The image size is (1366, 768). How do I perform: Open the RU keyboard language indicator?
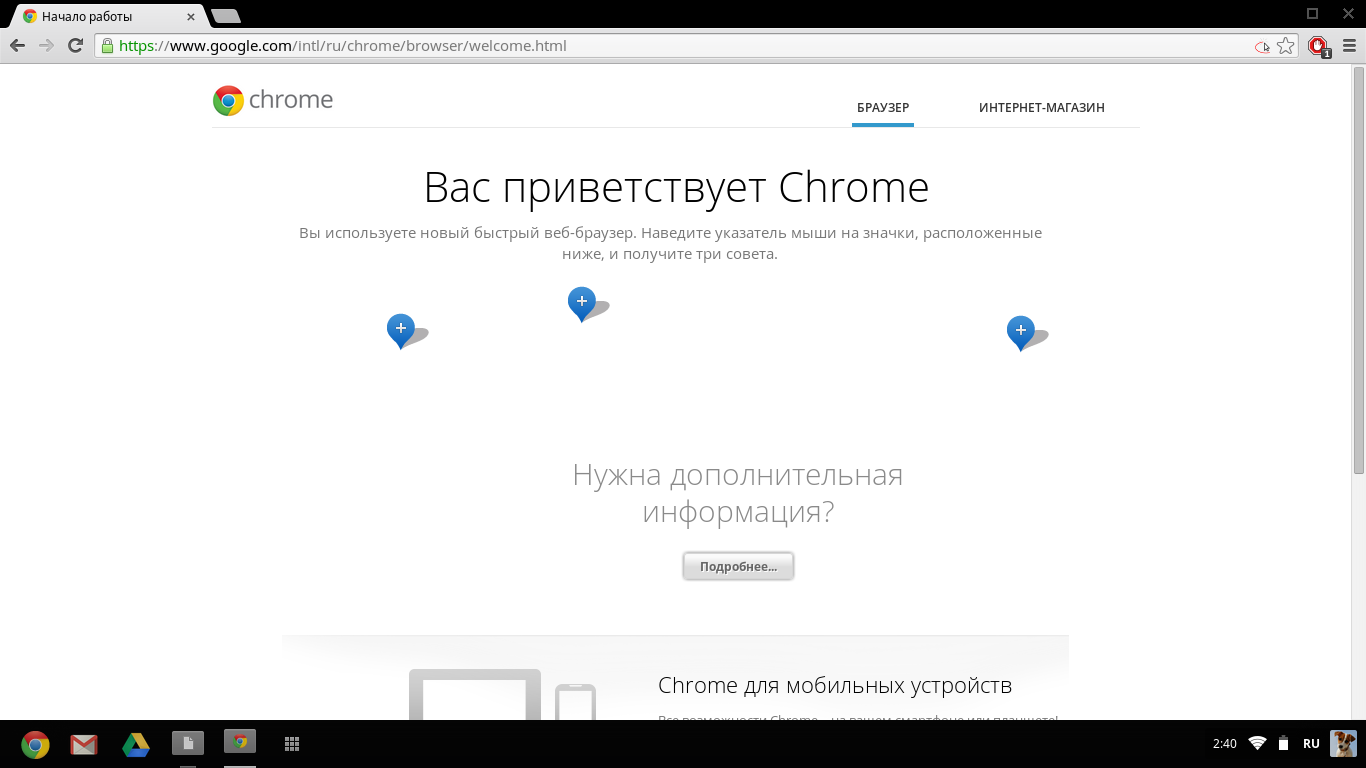click(x=1310, y=743)
